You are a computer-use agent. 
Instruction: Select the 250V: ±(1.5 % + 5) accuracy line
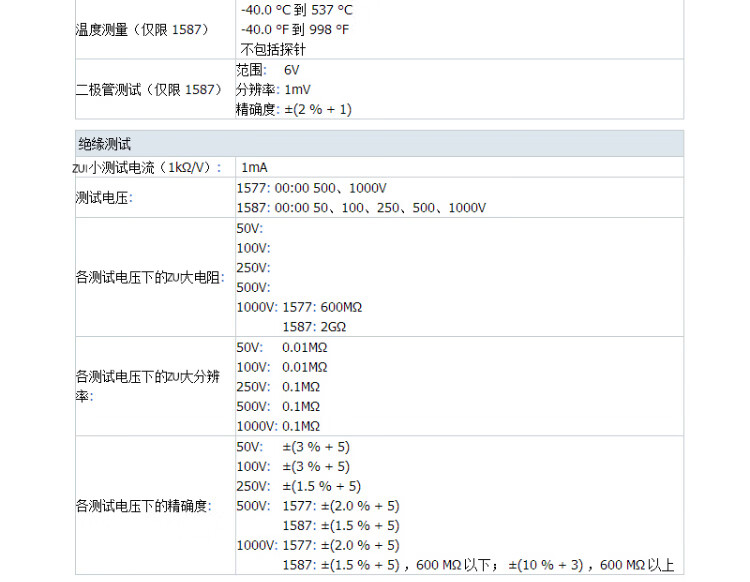[299, 486]
